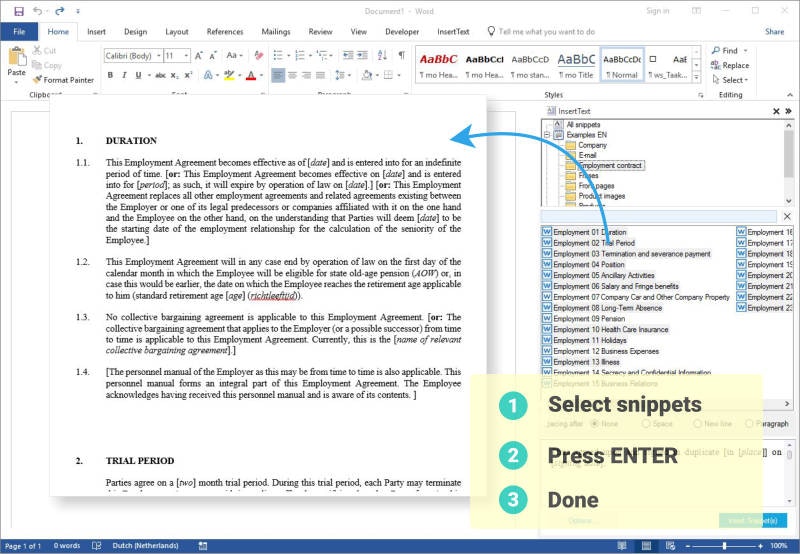
Task: Adjust the zoom slider in status bar
Action: (x=724, y=546)
